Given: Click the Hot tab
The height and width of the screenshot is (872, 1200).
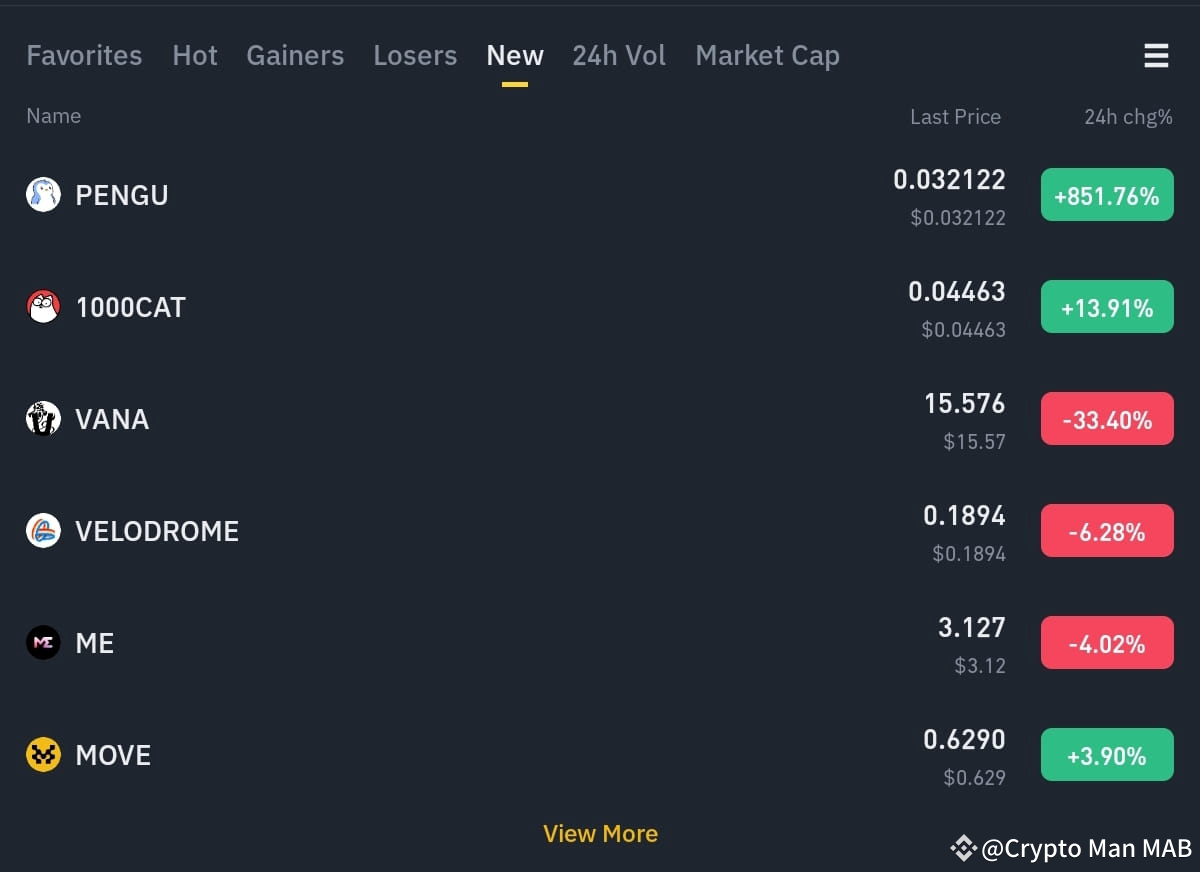Looking at the screenshot, I should 195,56.
